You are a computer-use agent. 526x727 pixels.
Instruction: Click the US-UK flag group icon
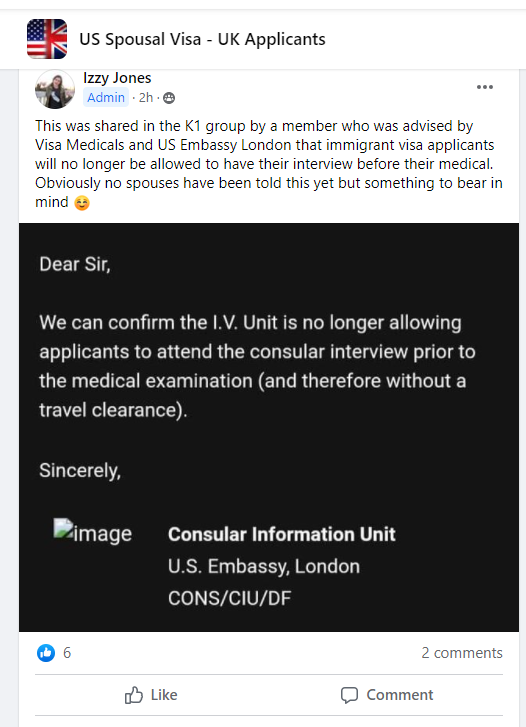(x=47, y=39)
